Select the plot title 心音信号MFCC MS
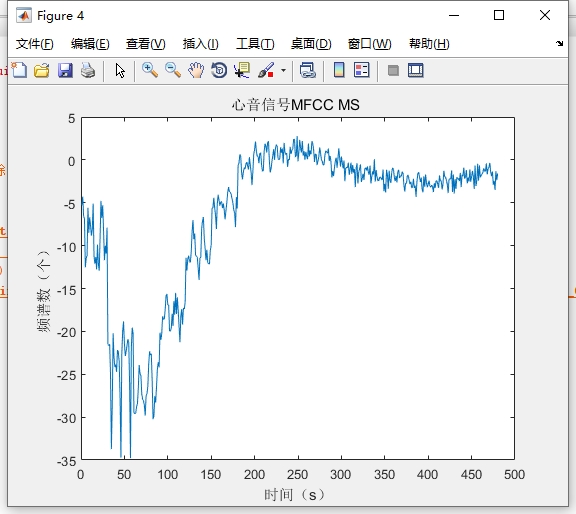 295,105
